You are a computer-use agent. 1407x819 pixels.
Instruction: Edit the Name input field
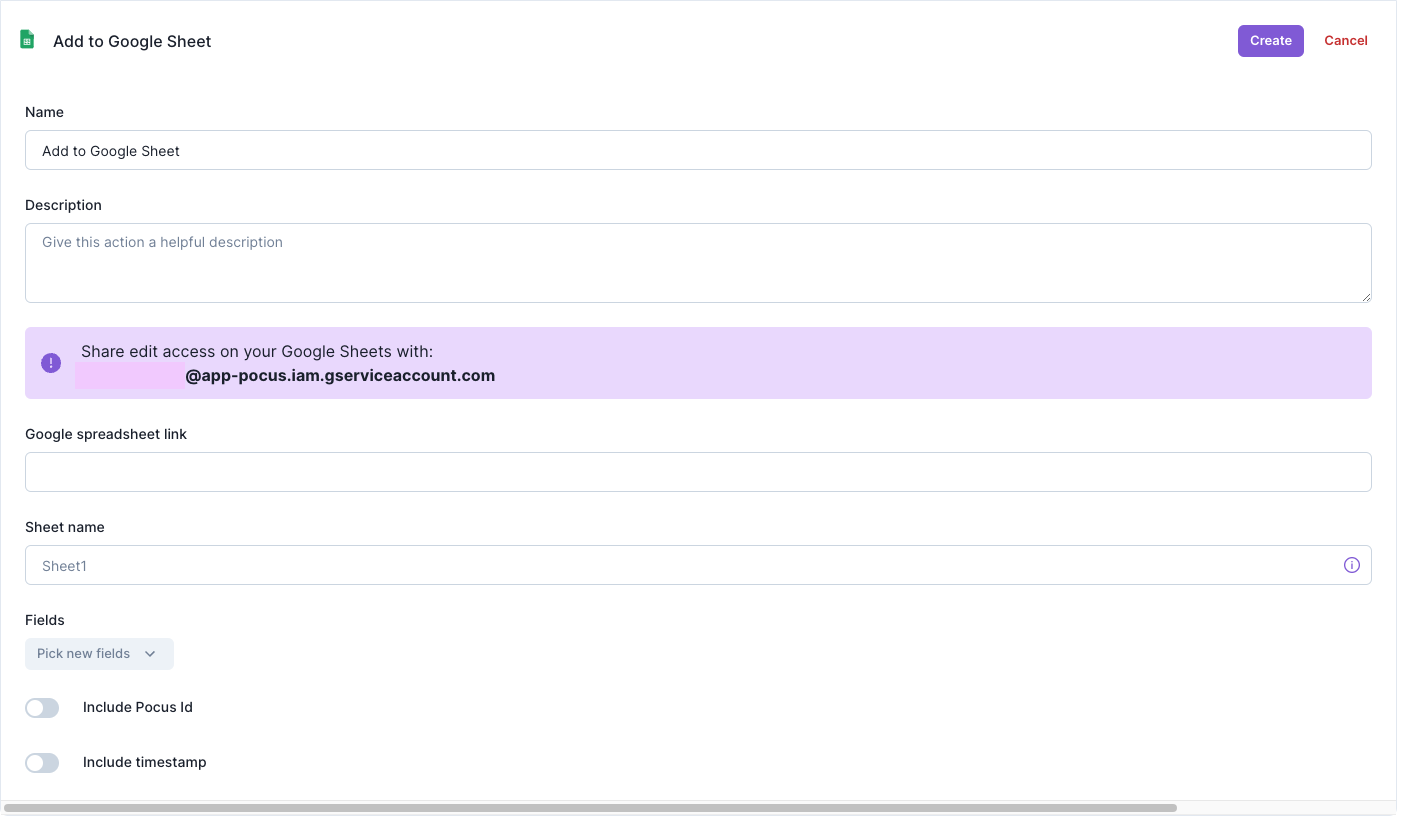pos(698,150)
